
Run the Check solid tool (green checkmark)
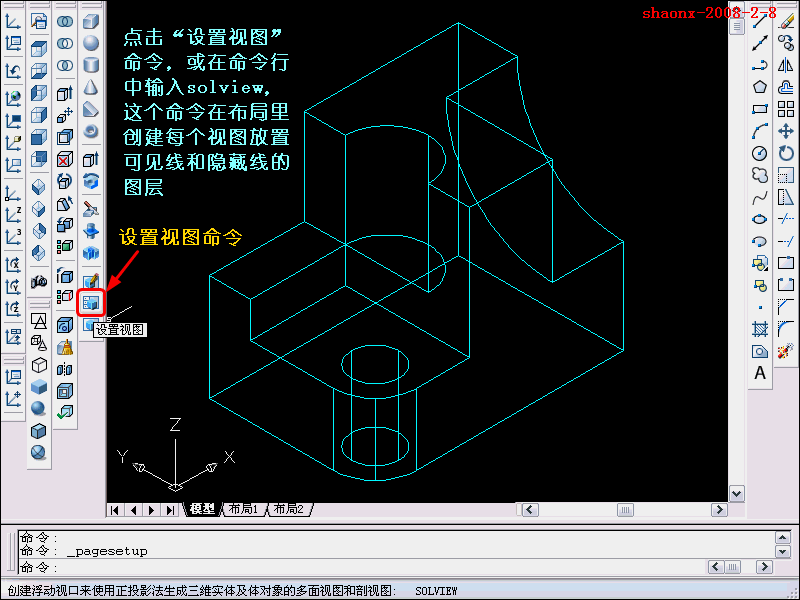tap(65, 412)
